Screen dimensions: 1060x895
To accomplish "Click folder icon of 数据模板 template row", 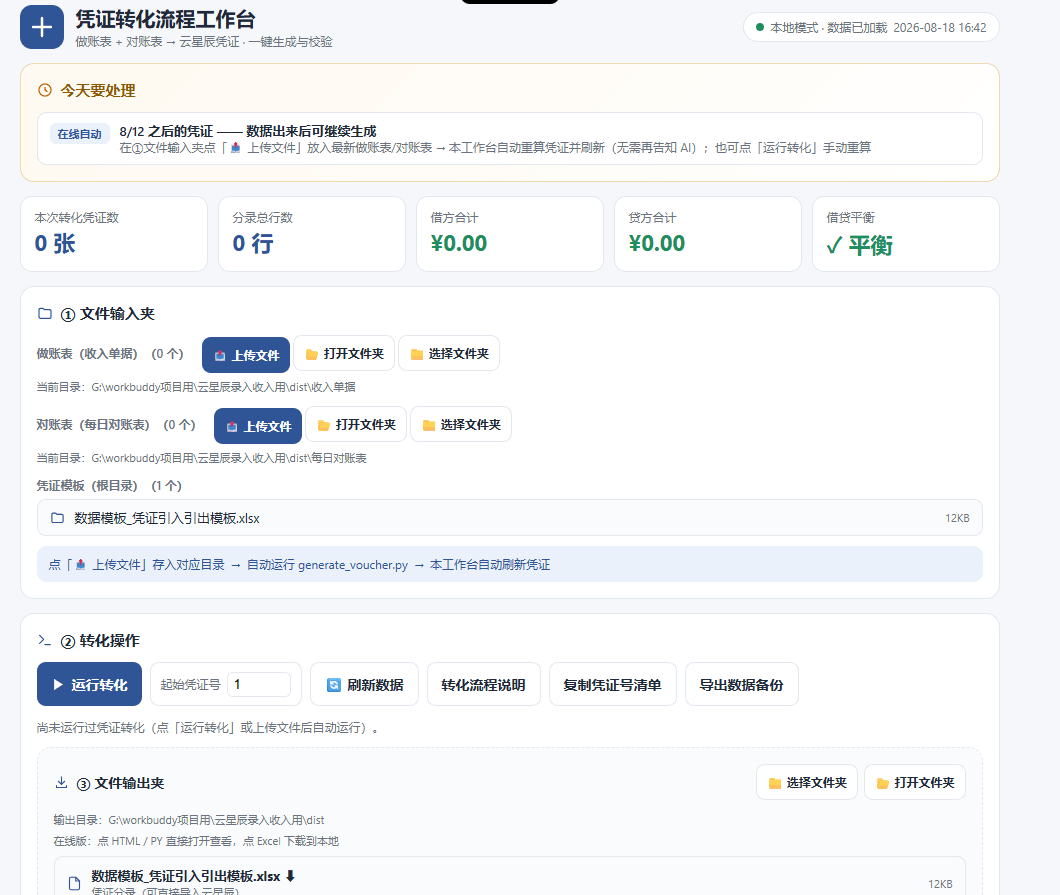I will pyautogui.click(x=57, y=518).
